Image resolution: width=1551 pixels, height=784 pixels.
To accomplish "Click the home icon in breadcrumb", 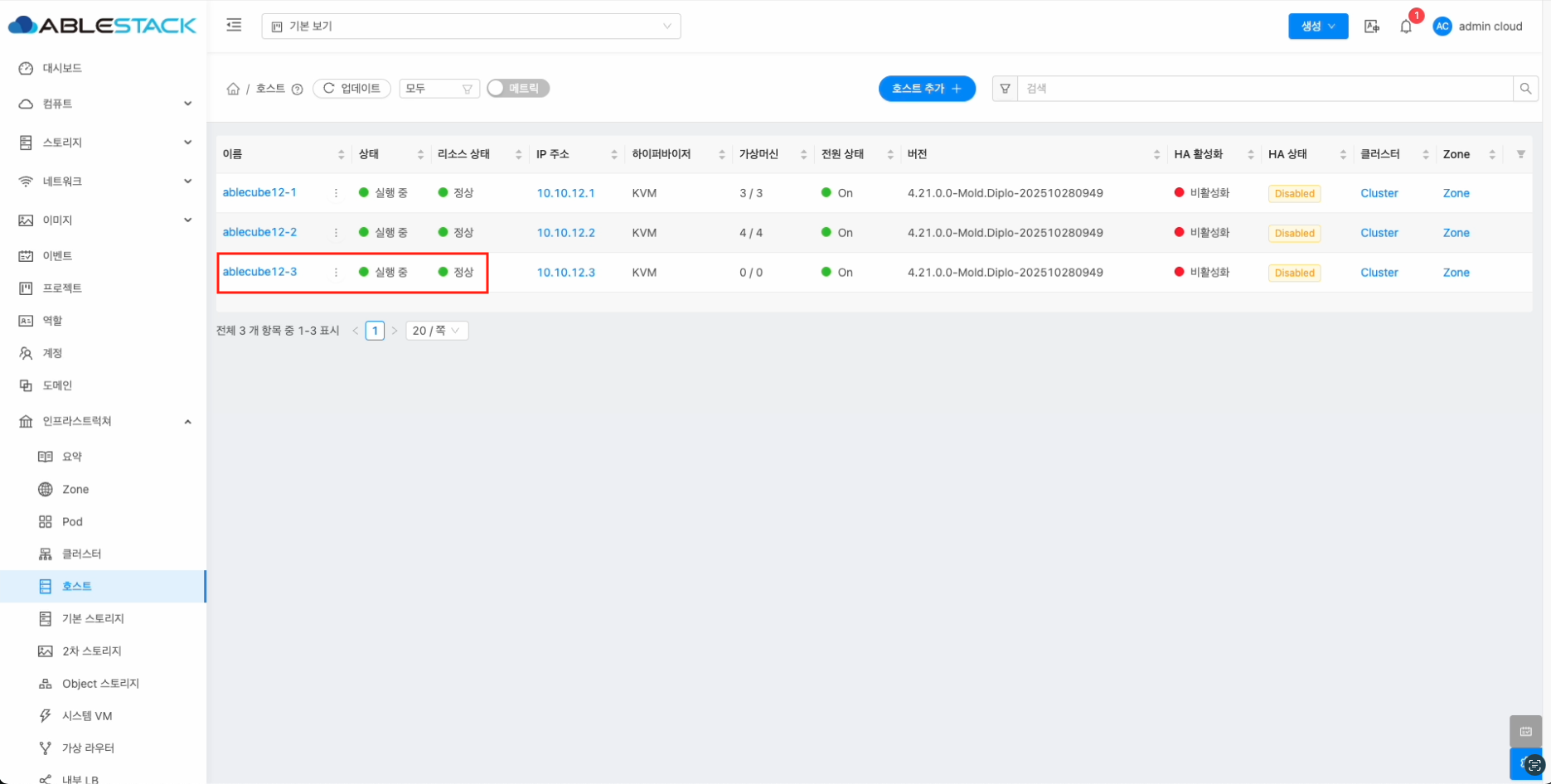I will pos(233,89).
